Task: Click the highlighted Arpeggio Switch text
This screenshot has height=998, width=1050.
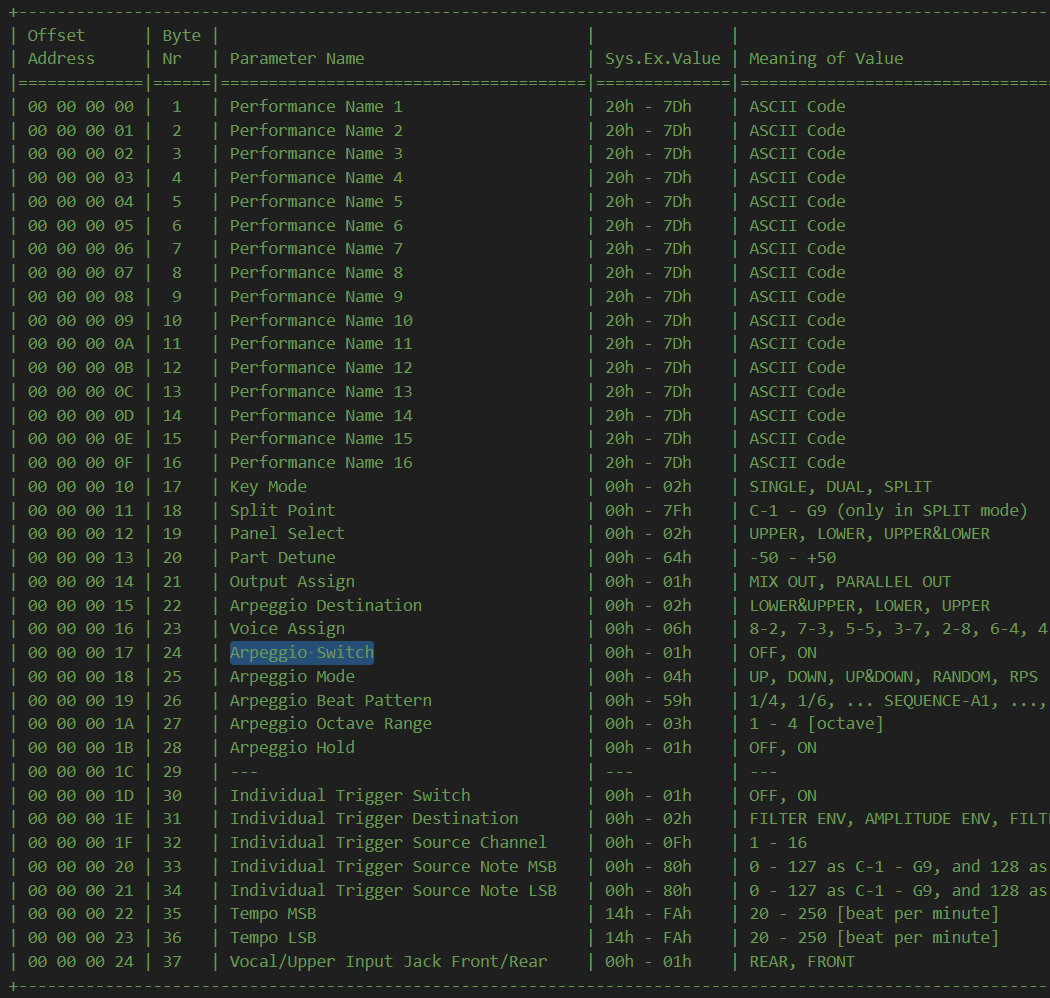Action: (x=301, y=653)
